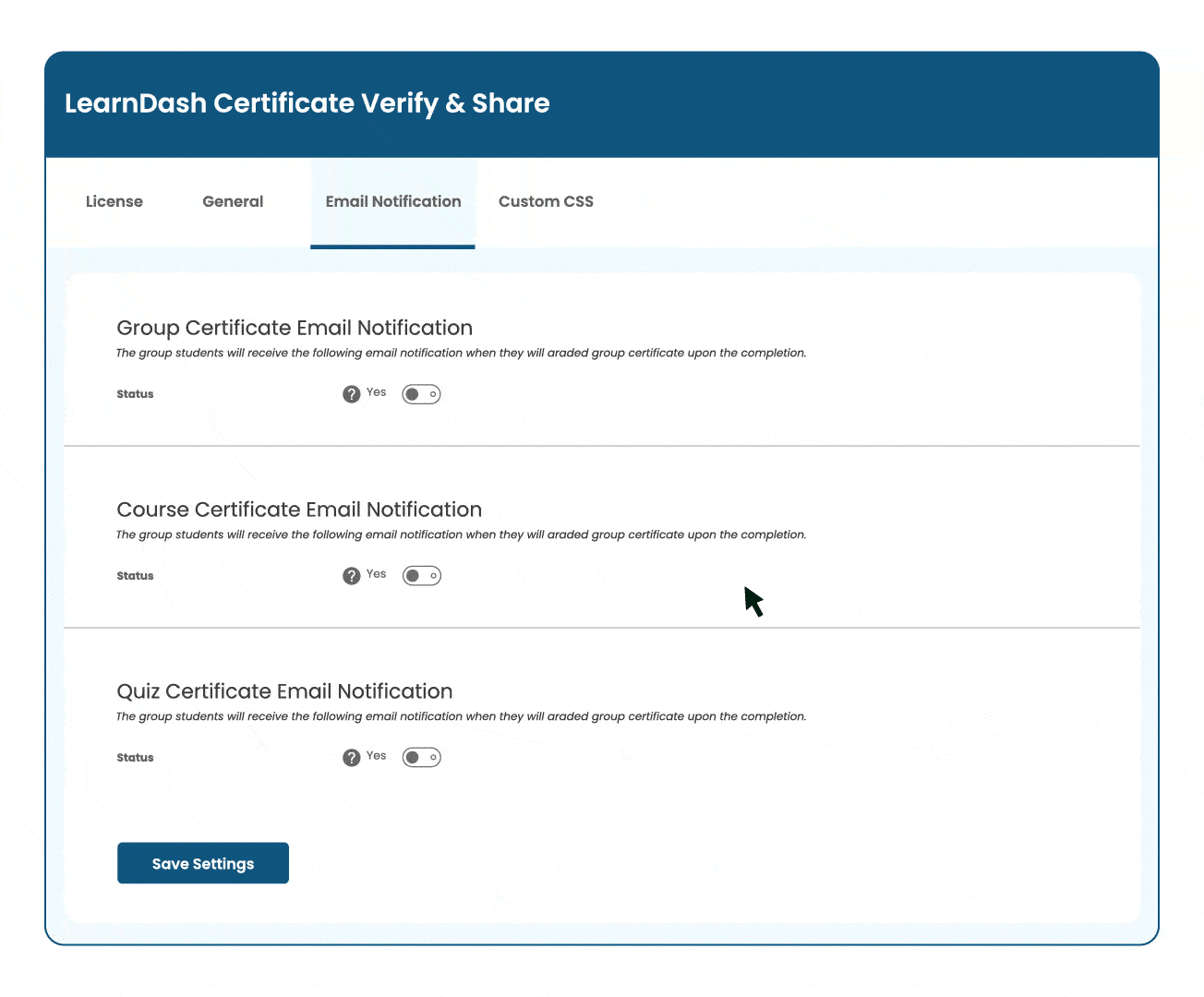Click the Group Certificate Email Notification heading
The width and height of the screenshot is (1204, 997).
pos(295,328)
